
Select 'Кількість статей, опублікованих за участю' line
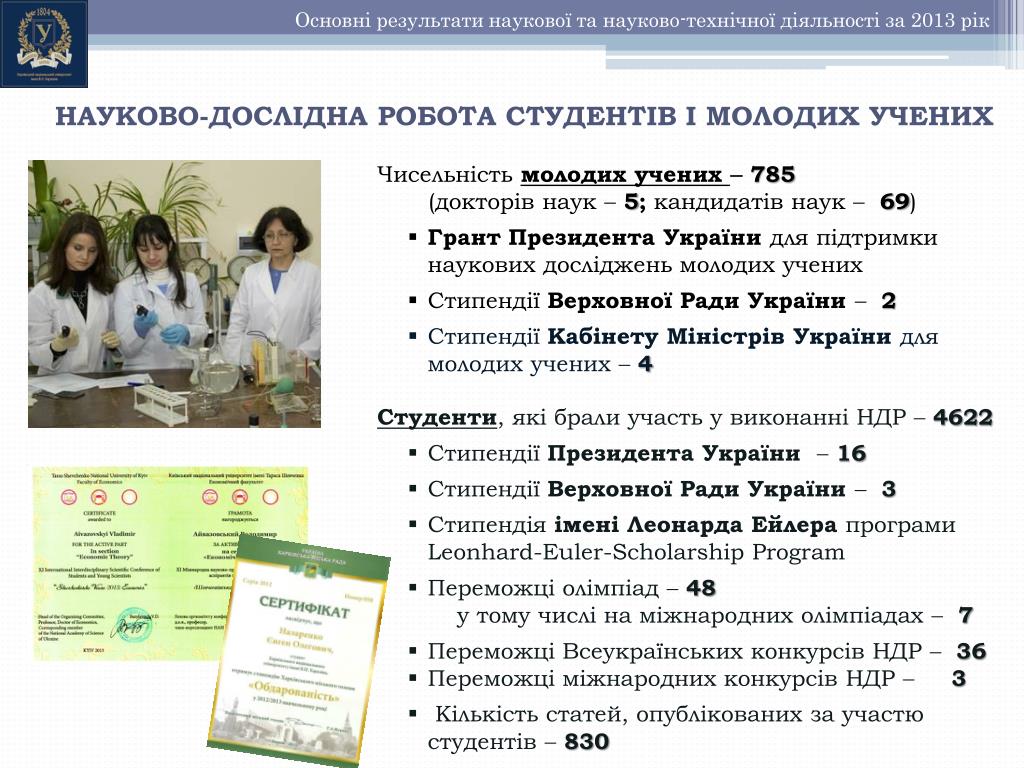coord(679,715)
